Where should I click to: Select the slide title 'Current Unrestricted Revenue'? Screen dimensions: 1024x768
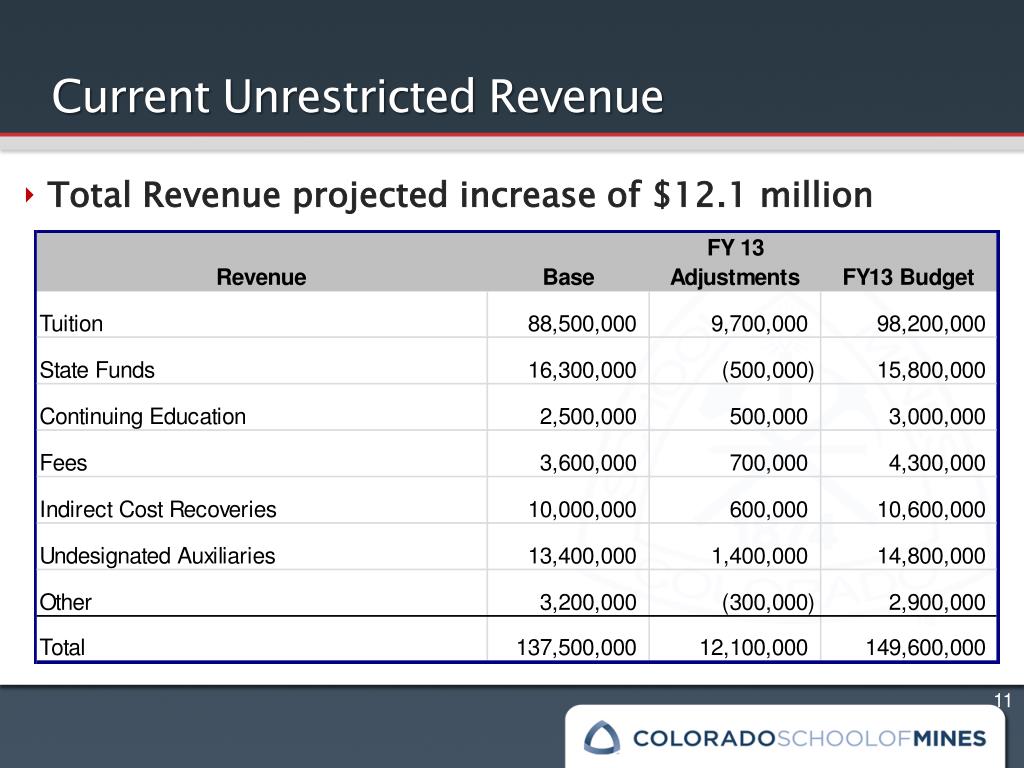[357, 96]
